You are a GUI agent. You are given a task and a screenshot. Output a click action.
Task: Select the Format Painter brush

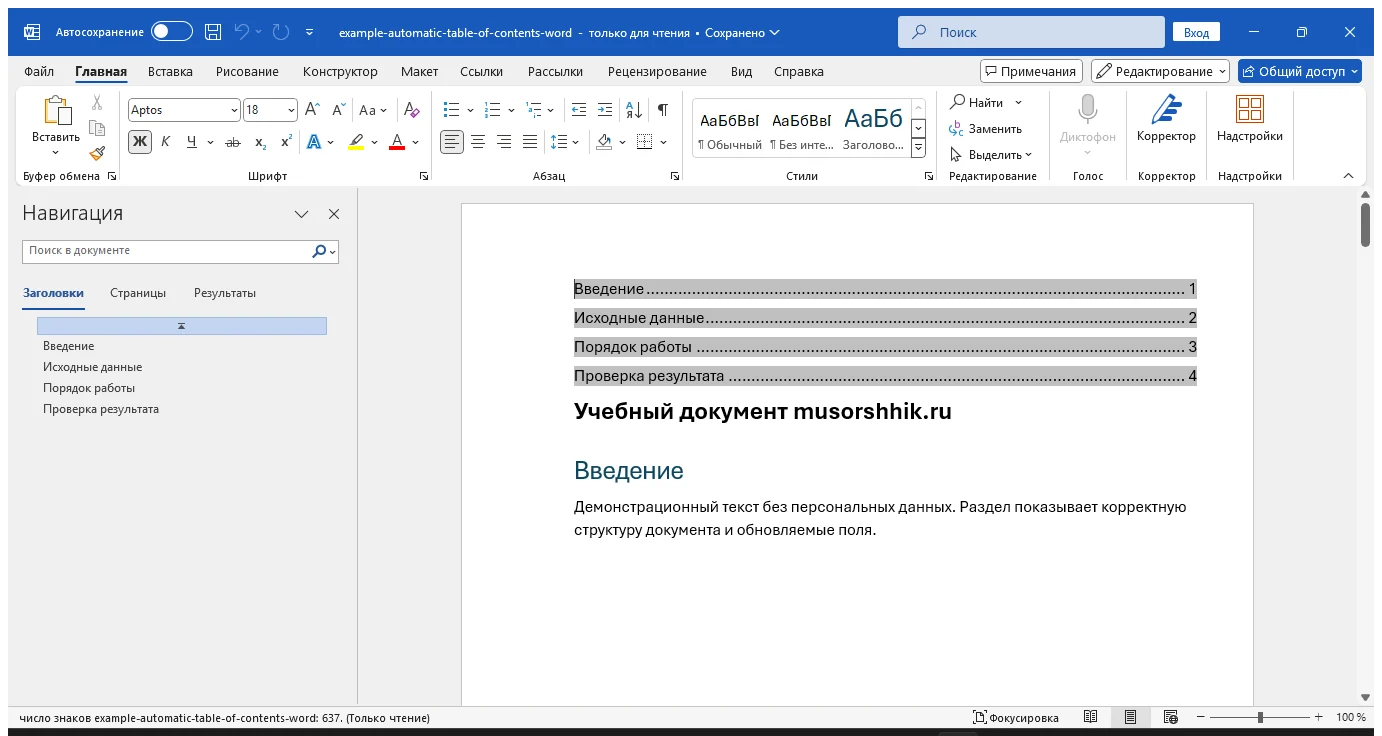click(97, 153)
